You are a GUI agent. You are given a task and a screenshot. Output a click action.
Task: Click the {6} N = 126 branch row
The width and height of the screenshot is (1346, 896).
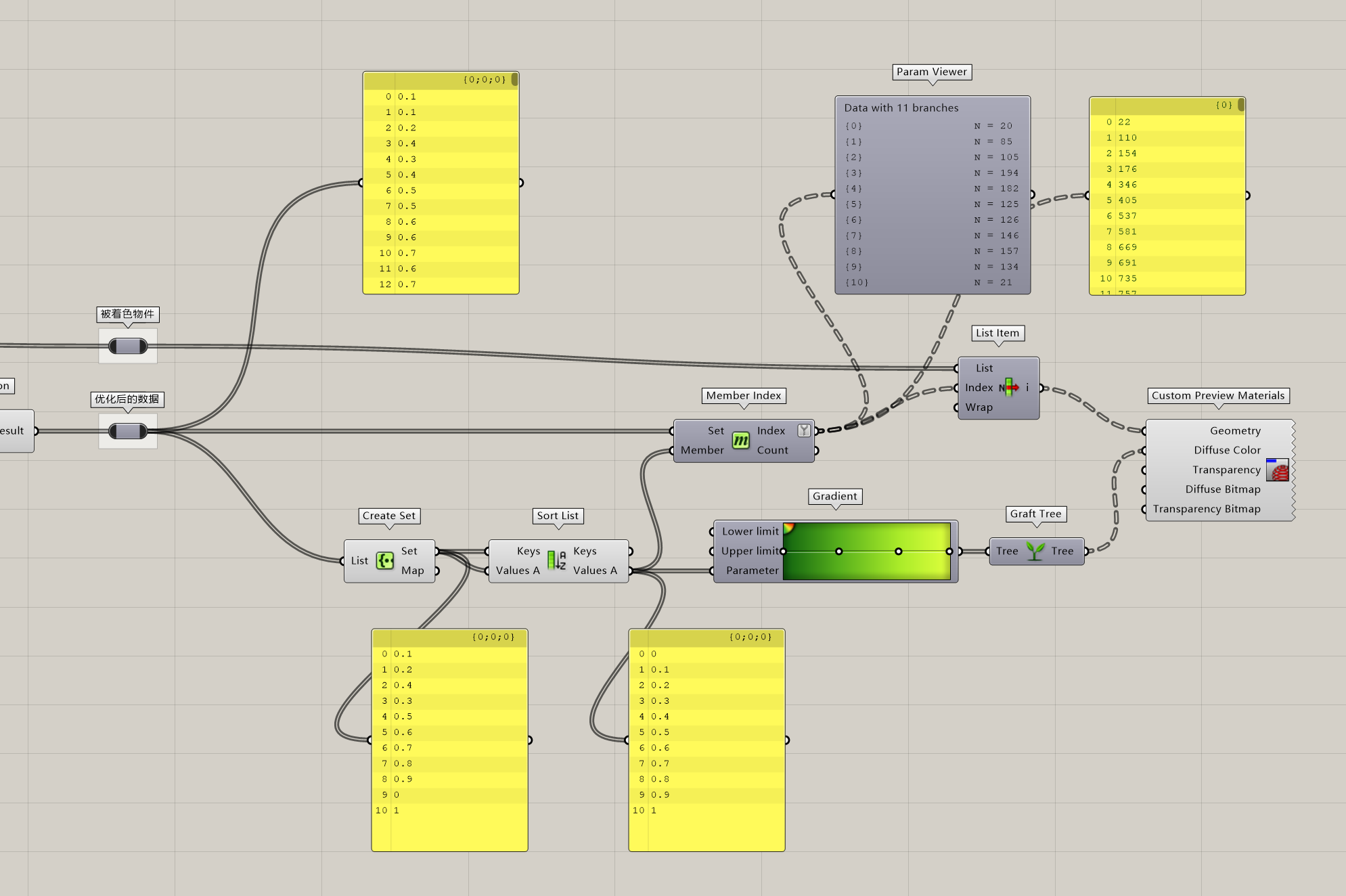[x=933, y=220]
